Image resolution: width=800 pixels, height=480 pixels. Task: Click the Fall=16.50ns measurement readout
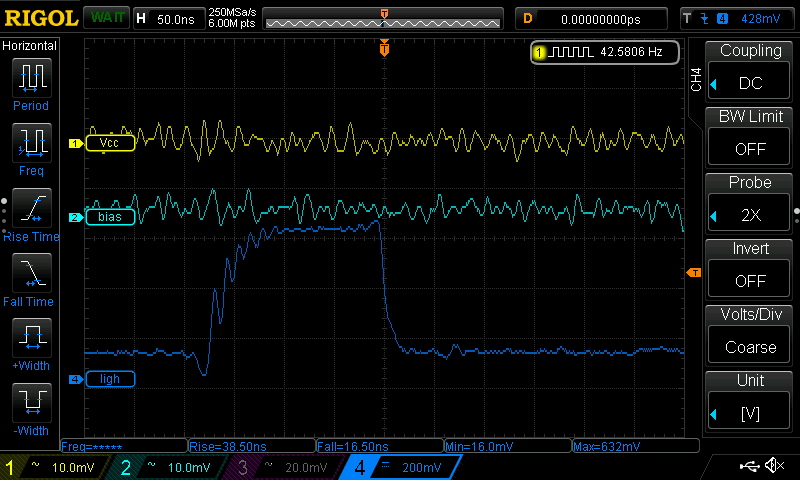[380, 446]
